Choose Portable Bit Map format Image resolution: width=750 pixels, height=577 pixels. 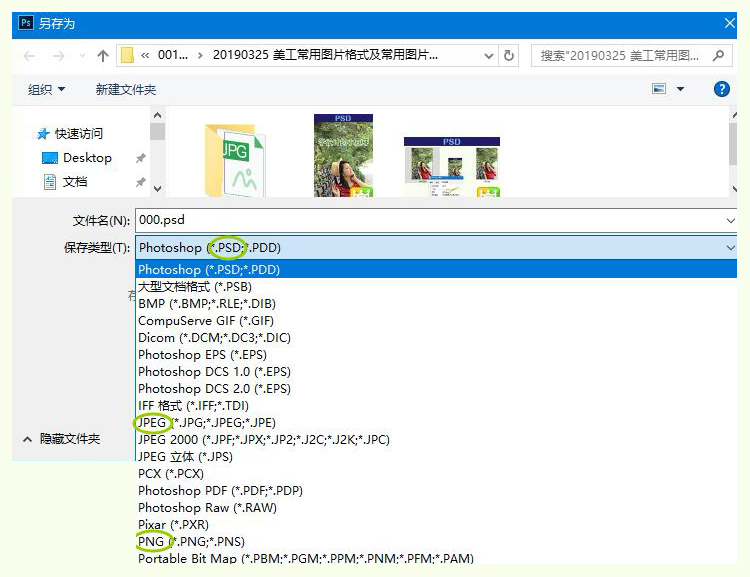click(x=436, y=557)
